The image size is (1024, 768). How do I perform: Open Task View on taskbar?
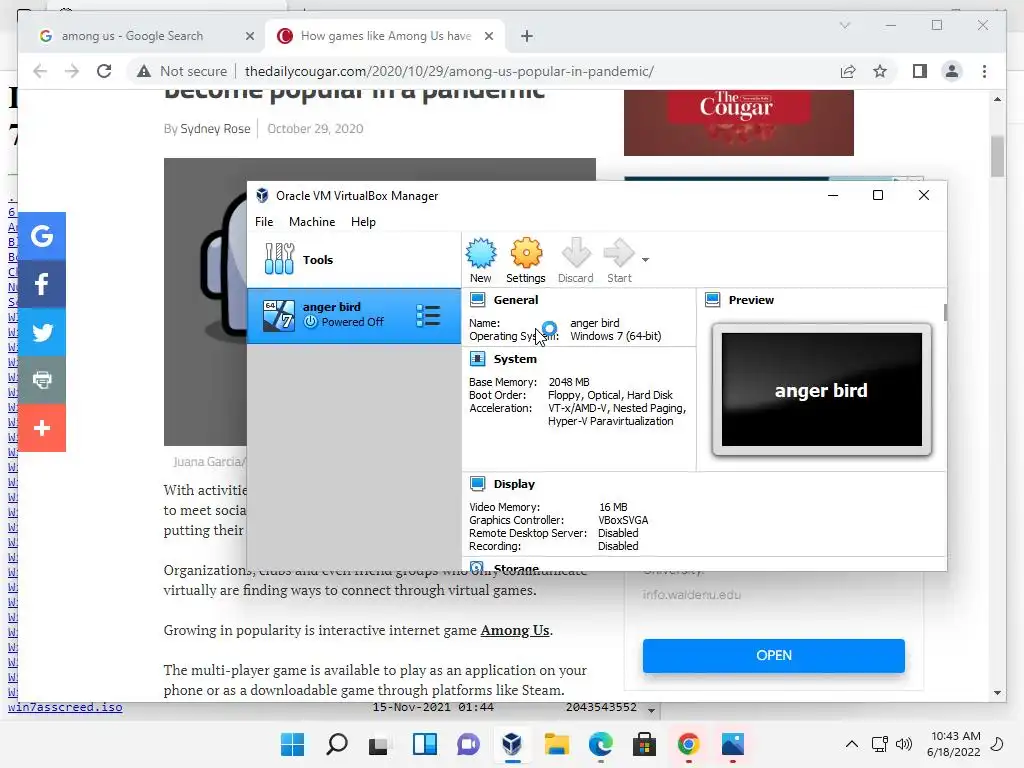click(378, 744)
